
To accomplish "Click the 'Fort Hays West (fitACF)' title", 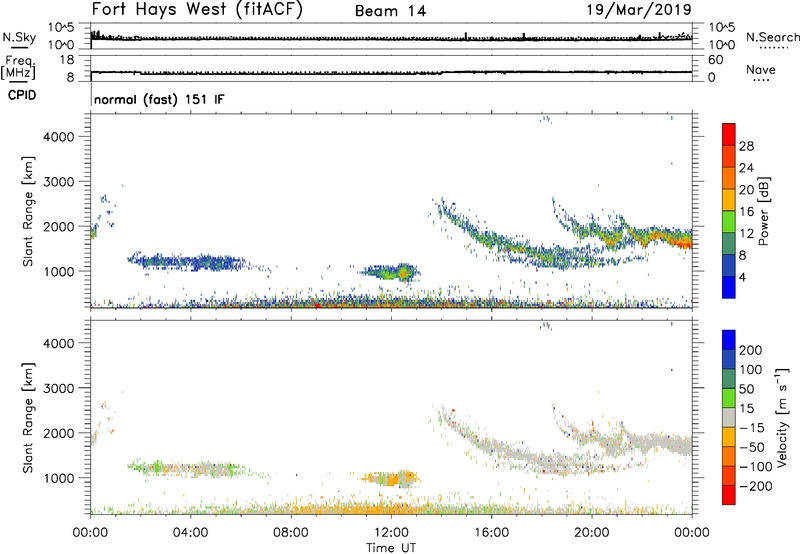I will pos(197,10).
